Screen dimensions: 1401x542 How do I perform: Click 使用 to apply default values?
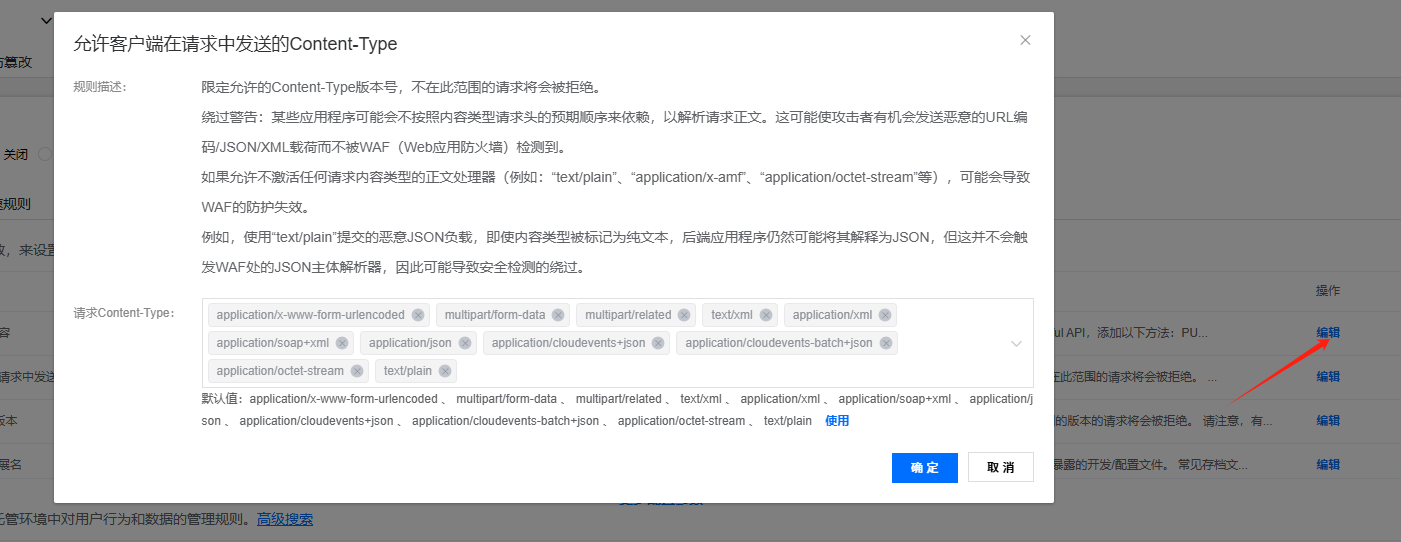pyautogui.click(x=837, y=421)
